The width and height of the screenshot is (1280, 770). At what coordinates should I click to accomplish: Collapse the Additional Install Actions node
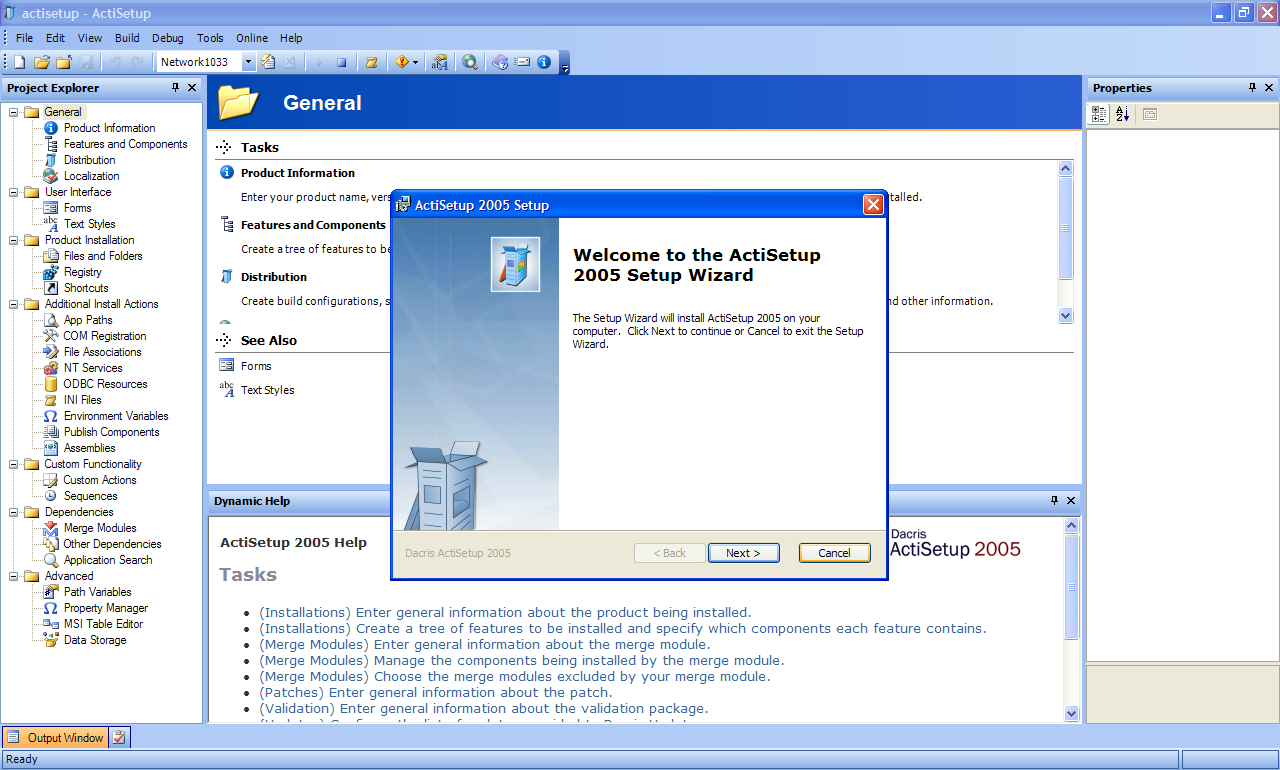pyautogui.click(x=14, y=304)
